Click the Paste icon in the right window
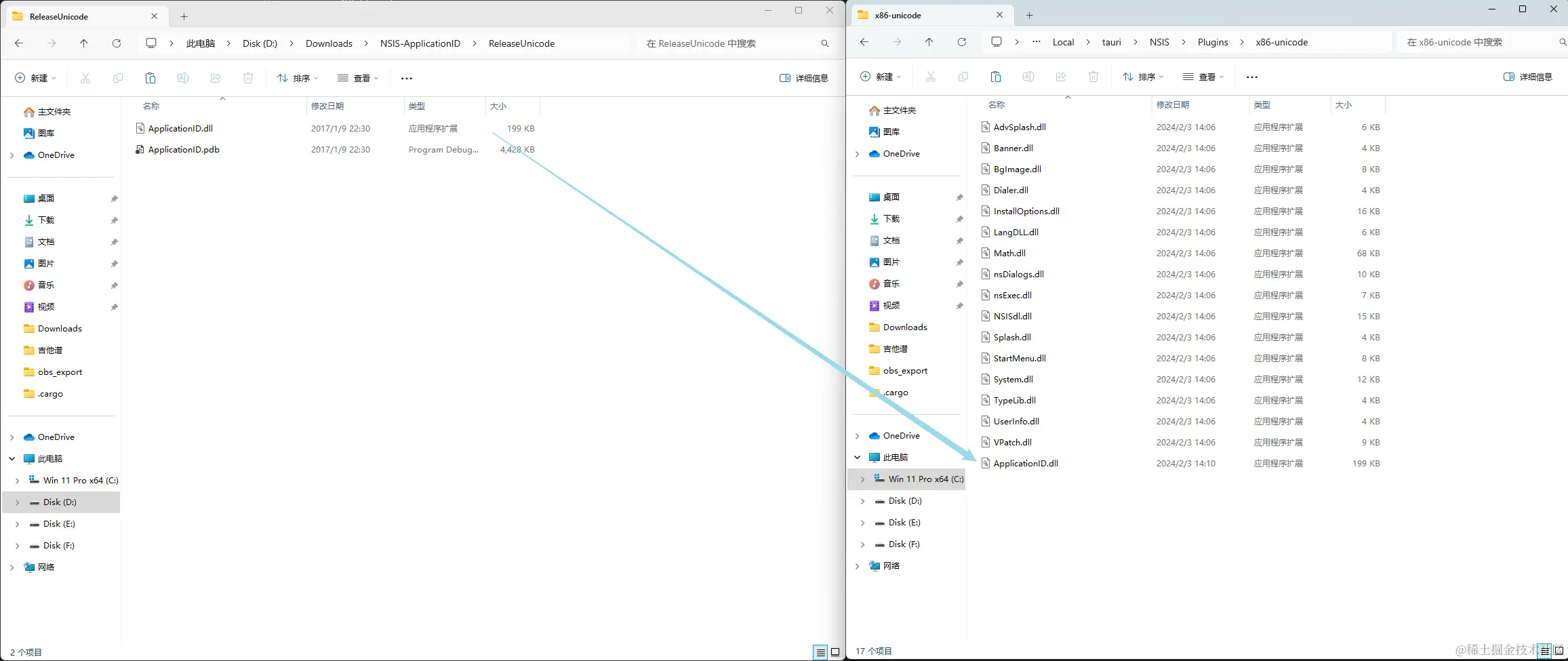 pyautogui.click(x=996, y=77)
